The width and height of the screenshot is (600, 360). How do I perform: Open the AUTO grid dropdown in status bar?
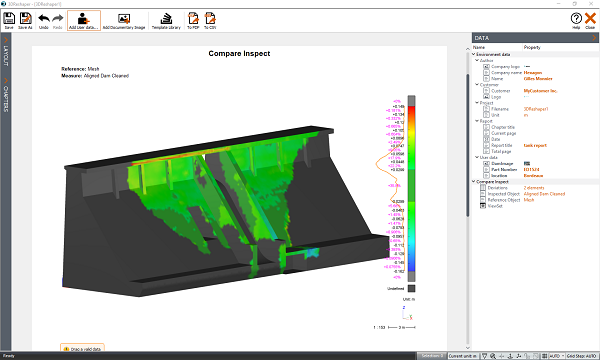(557, 356)
